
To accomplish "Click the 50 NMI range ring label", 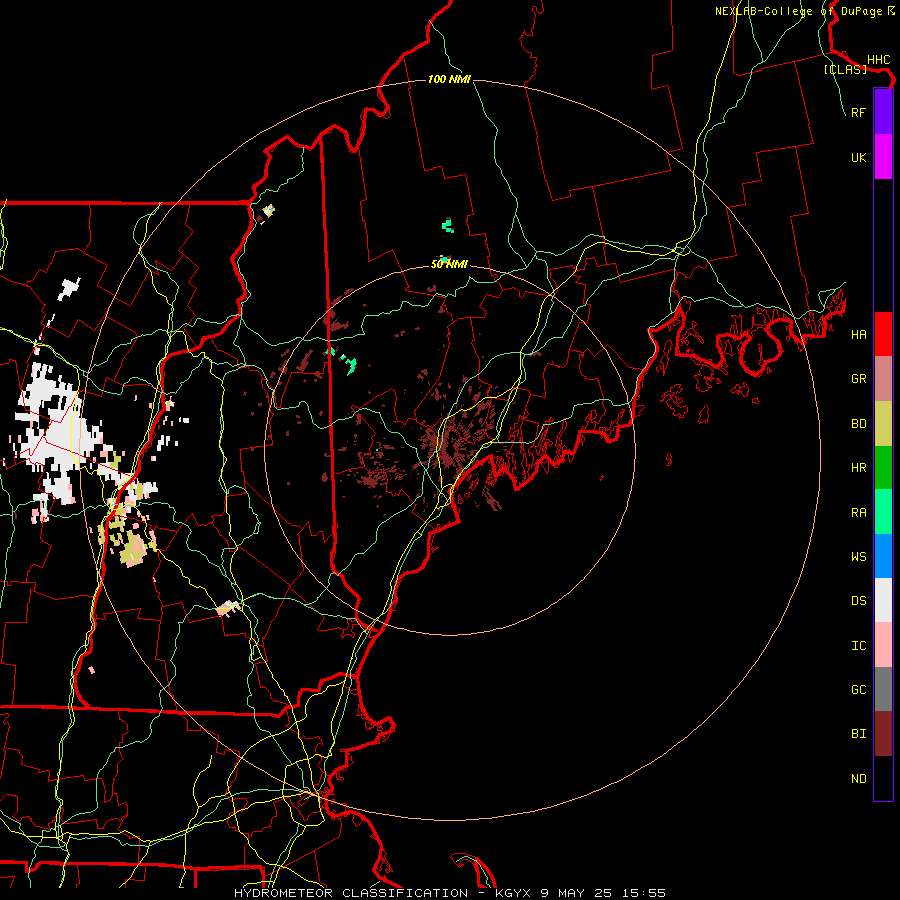I will (449, 264).
